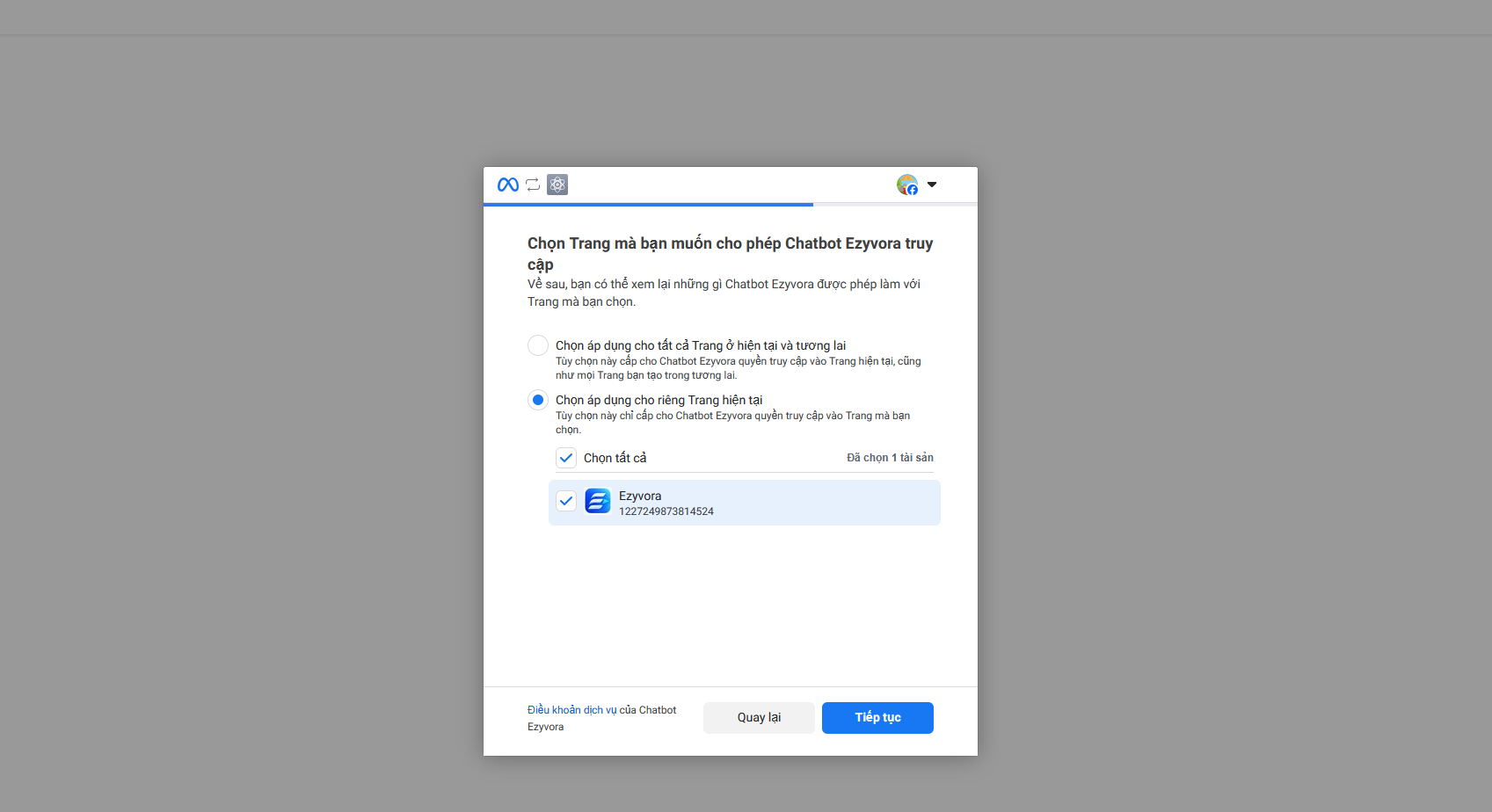Click the Meta infinity logo icon

[507, 185]
